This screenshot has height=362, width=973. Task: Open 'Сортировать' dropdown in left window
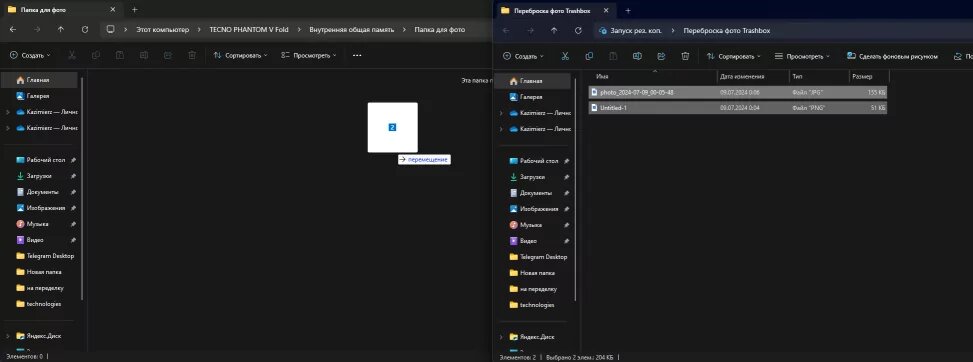tap(240, 55)
